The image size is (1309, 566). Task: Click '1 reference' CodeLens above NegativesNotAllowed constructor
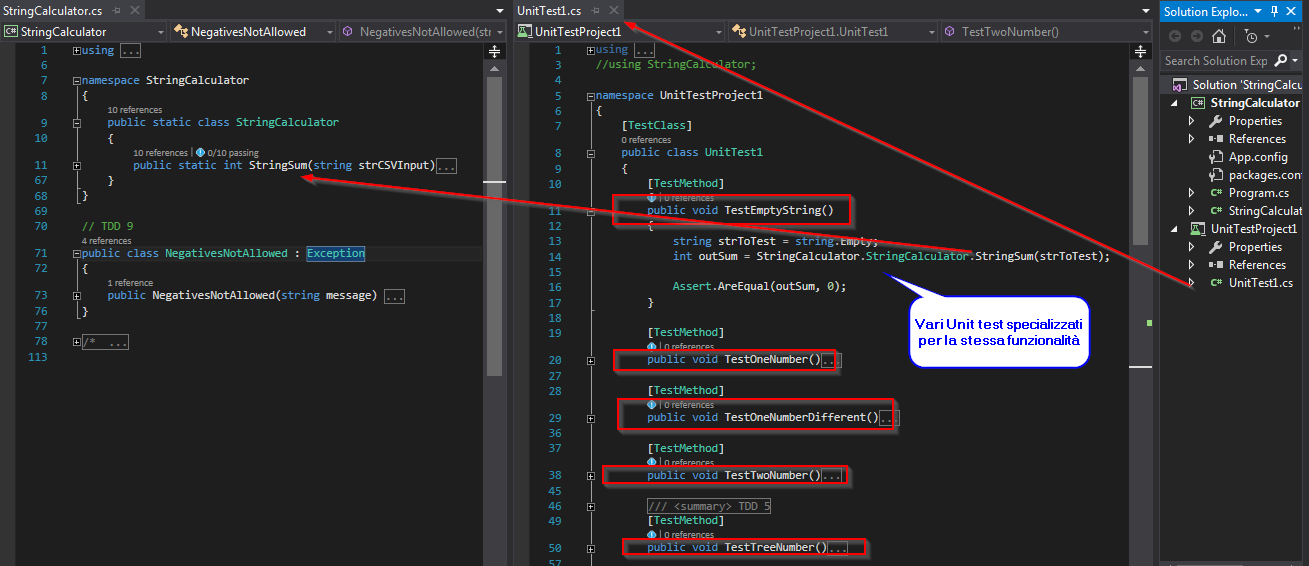pyautogui.click(x=130, y=283)
